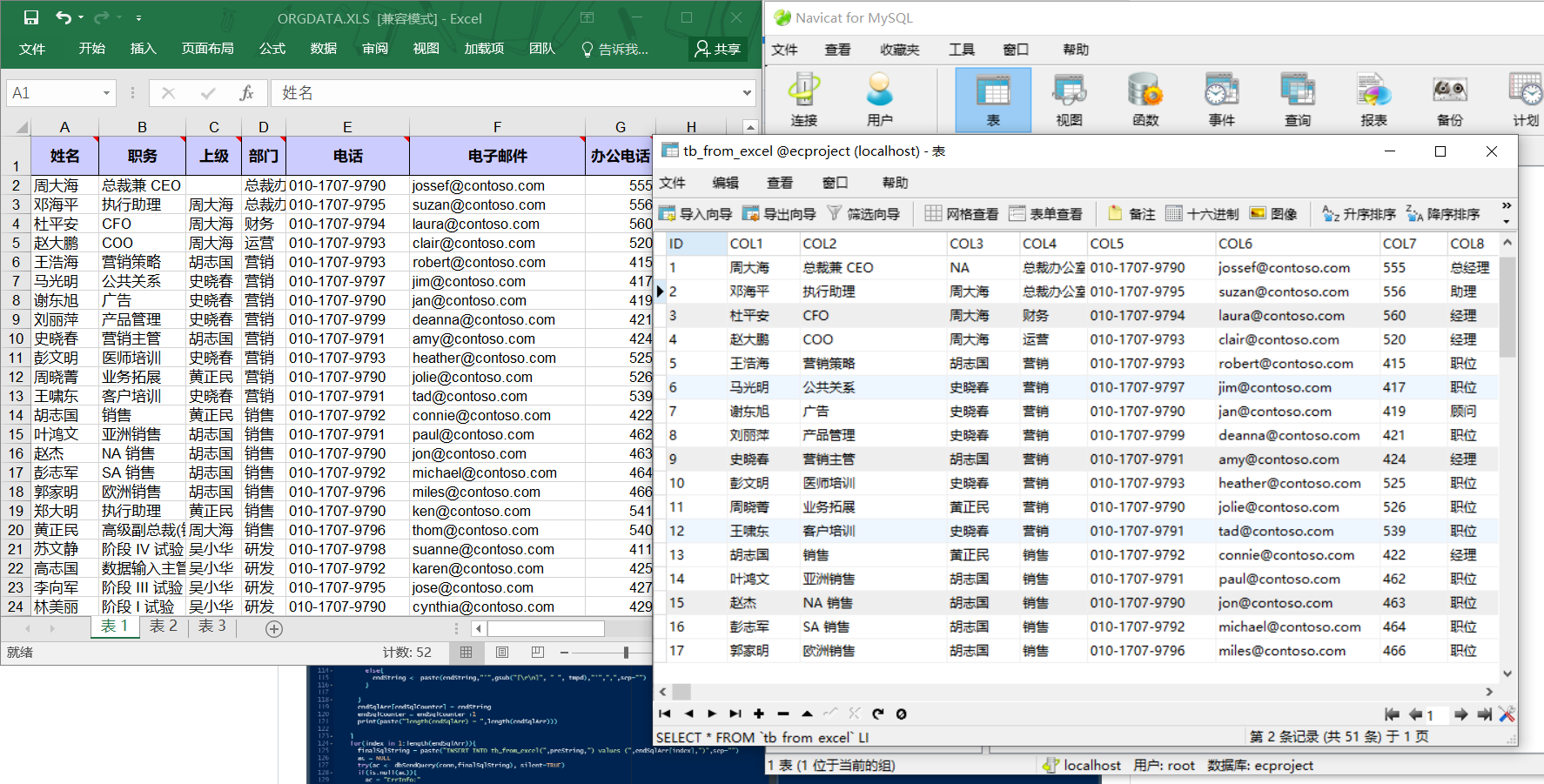
Task: Select the 表 3 sheet tab
Action: (211, 627)
